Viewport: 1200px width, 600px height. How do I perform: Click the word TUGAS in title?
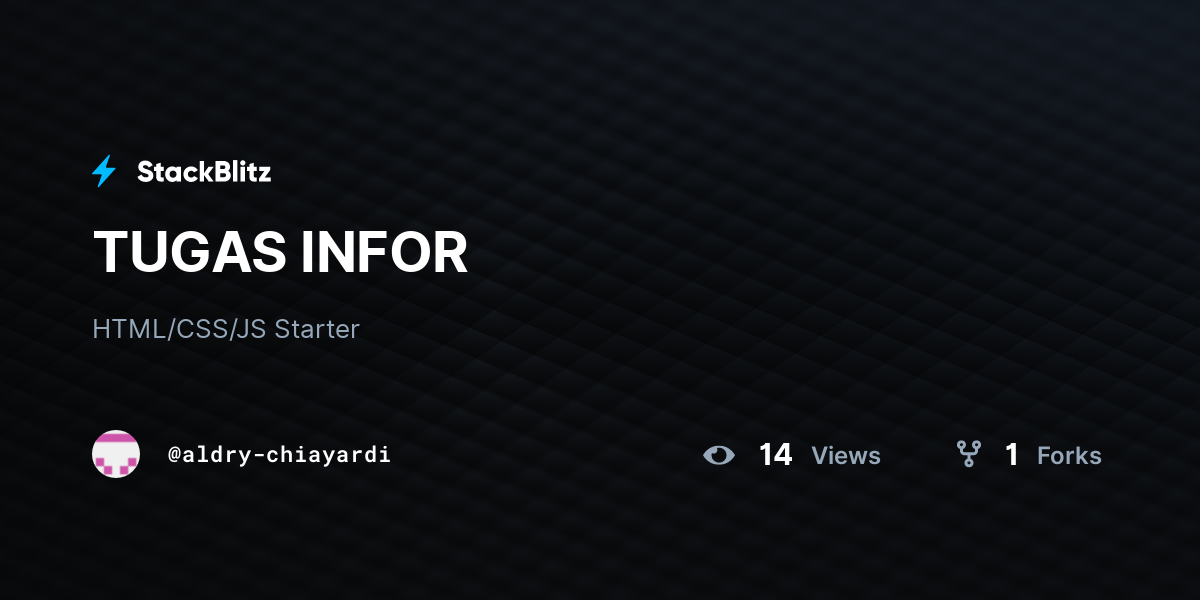(190, 252)
